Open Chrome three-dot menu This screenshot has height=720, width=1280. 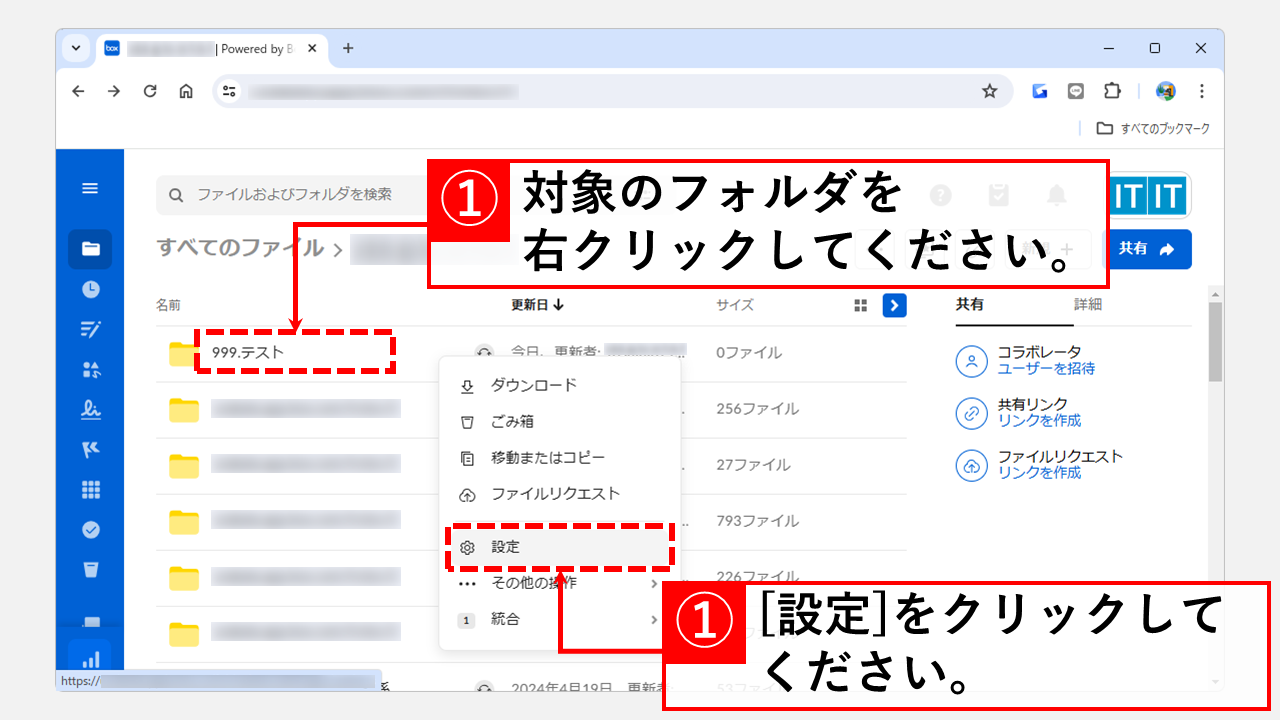[1201, 91]
